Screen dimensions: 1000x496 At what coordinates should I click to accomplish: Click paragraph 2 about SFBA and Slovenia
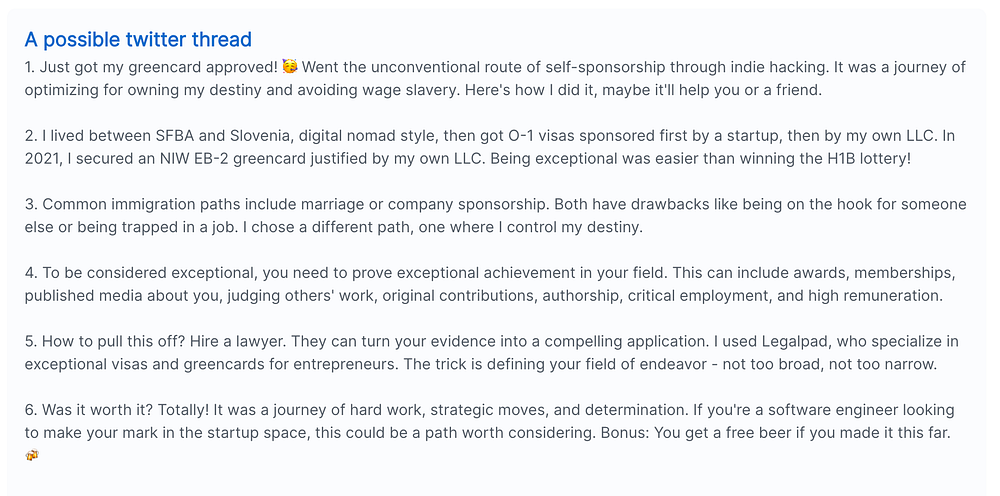point(489,147)
